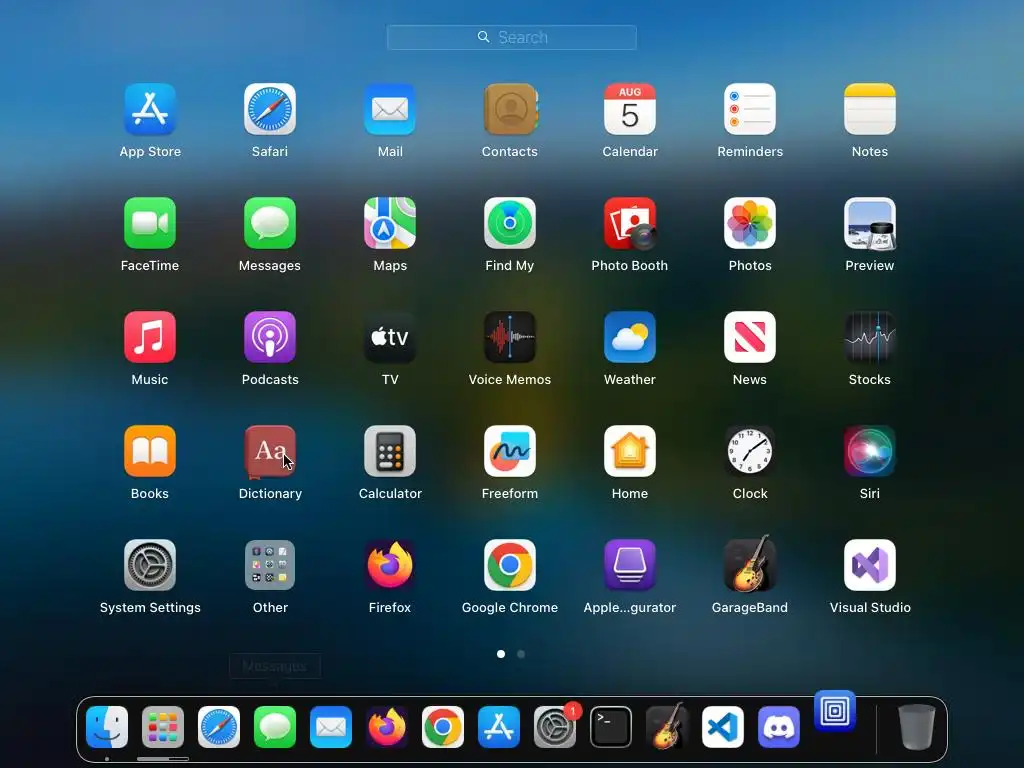1024x768 pixels.
Task: Launch Apple Configurator
Action: tap(630, 565)
